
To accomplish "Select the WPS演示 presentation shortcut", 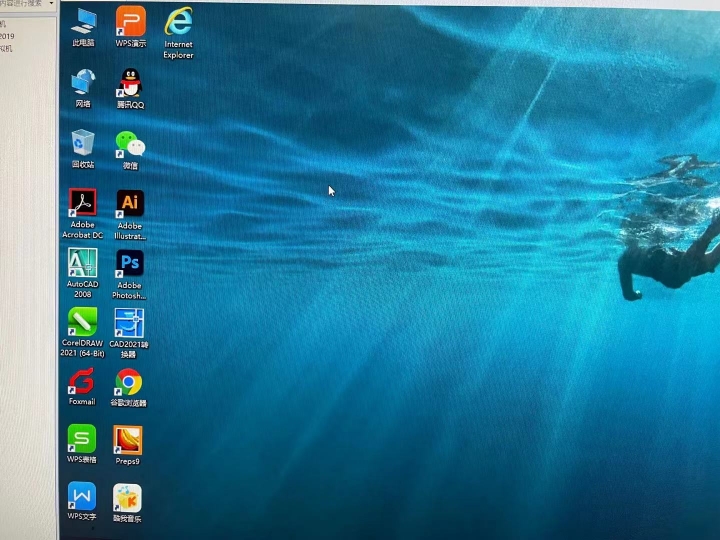I will pyautogui.click(x=130, y=22).
